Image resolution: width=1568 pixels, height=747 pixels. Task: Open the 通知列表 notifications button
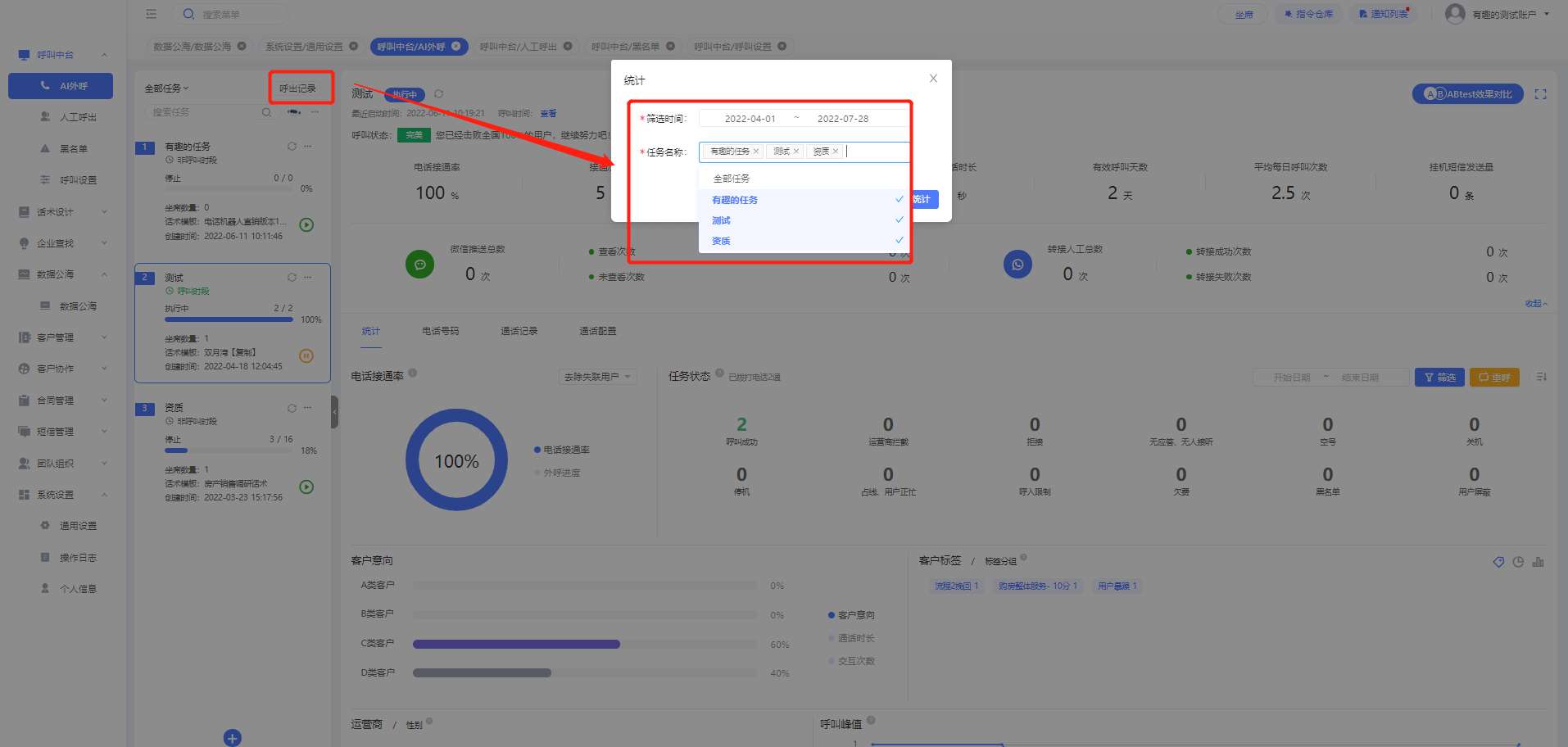(1383, 14)
